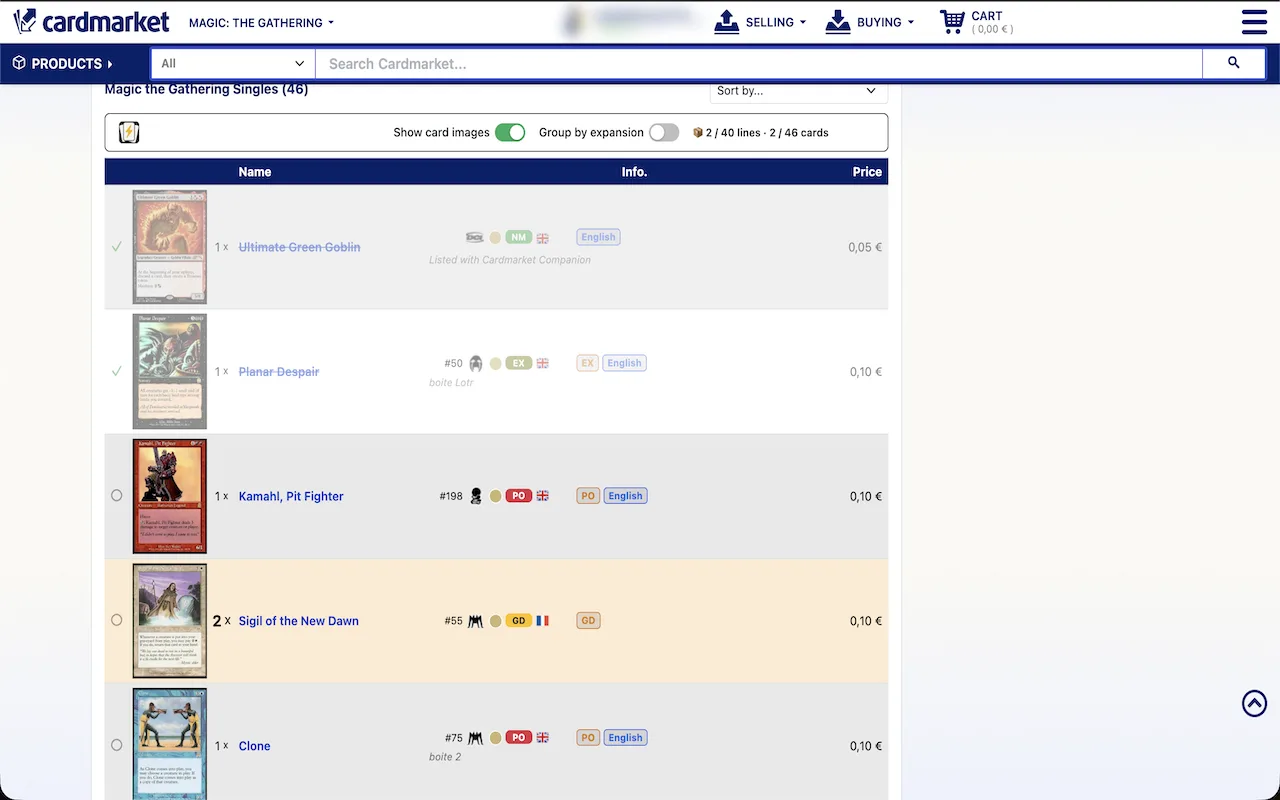Image resolution: width=1280 pixels, height=800 pixels.
Task: Expand the Products menu
Action: pyautogui.click(x=62, y=63)
